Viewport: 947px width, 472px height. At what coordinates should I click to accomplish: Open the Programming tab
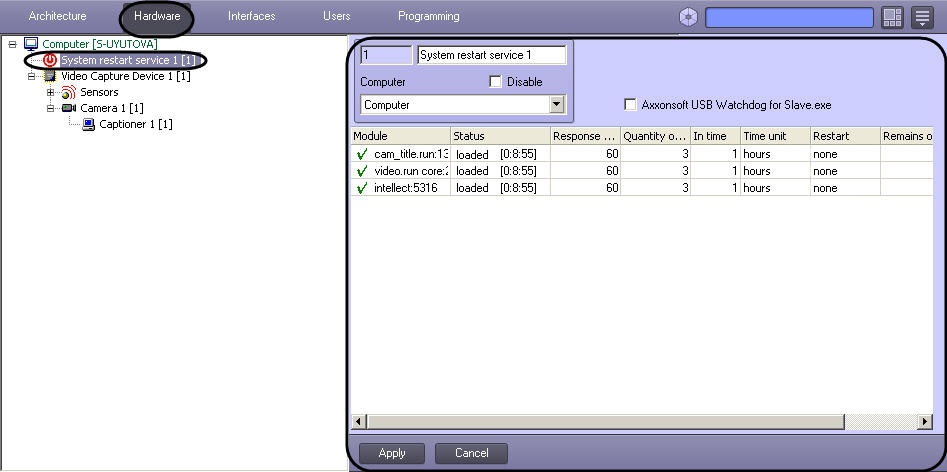coord(428,17)
